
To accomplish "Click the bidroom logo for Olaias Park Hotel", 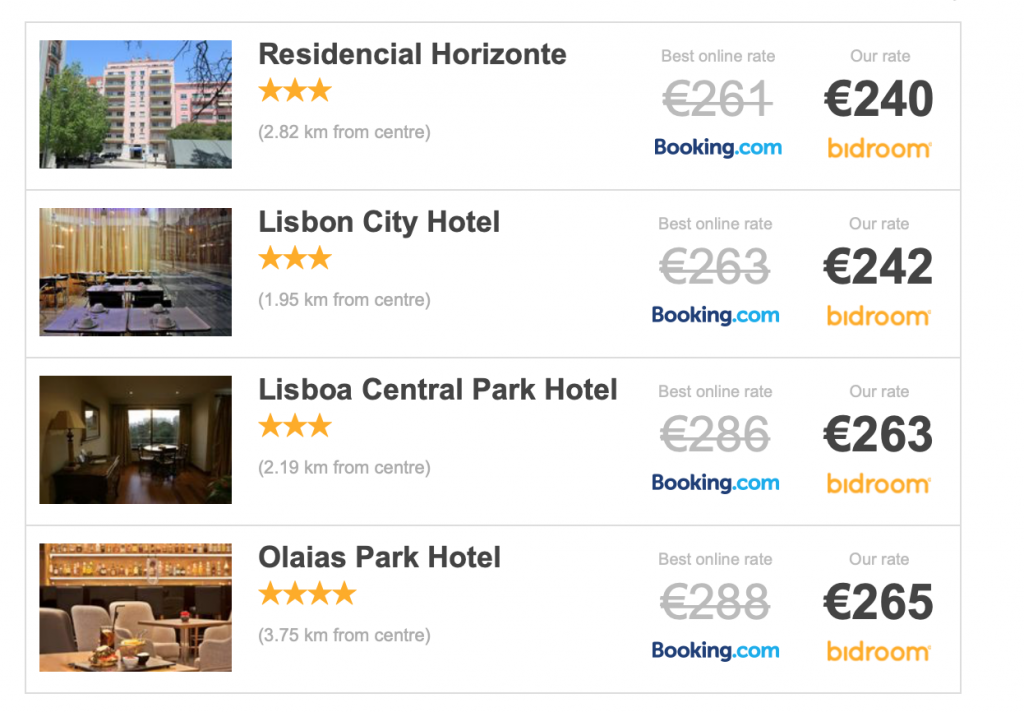I will tap(879, 652).
